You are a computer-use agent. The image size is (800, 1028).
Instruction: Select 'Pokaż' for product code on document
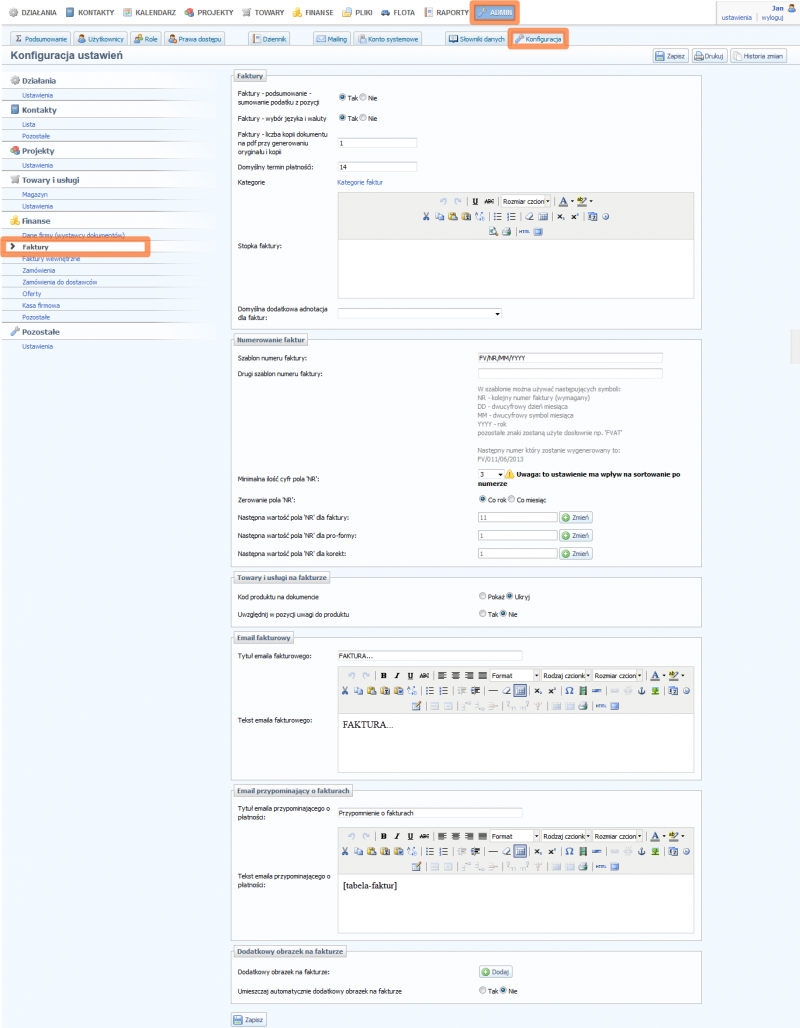pos(483,595)
